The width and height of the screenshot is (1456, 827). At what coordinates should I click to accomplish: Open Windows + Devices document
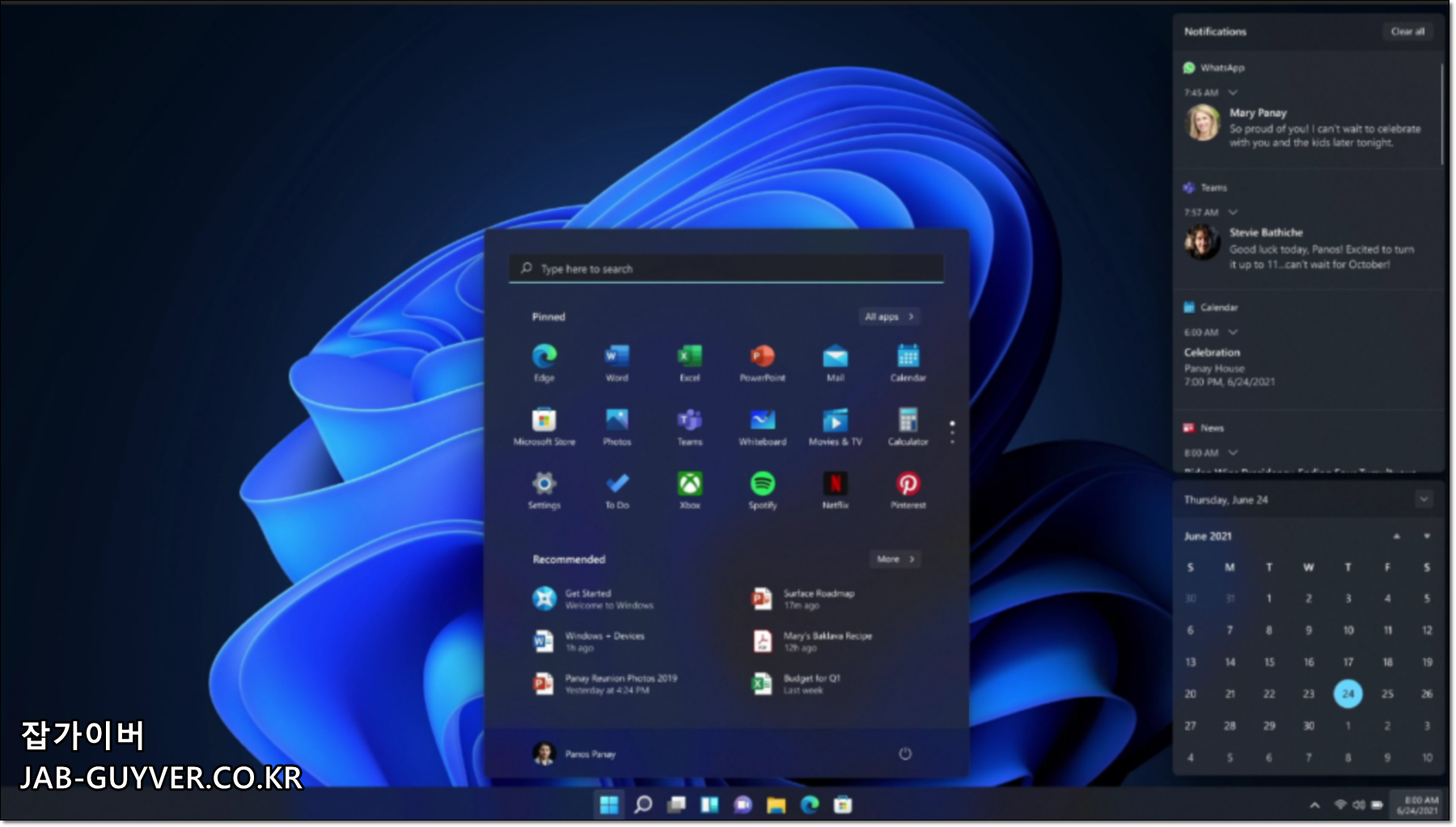click(589, 642)
